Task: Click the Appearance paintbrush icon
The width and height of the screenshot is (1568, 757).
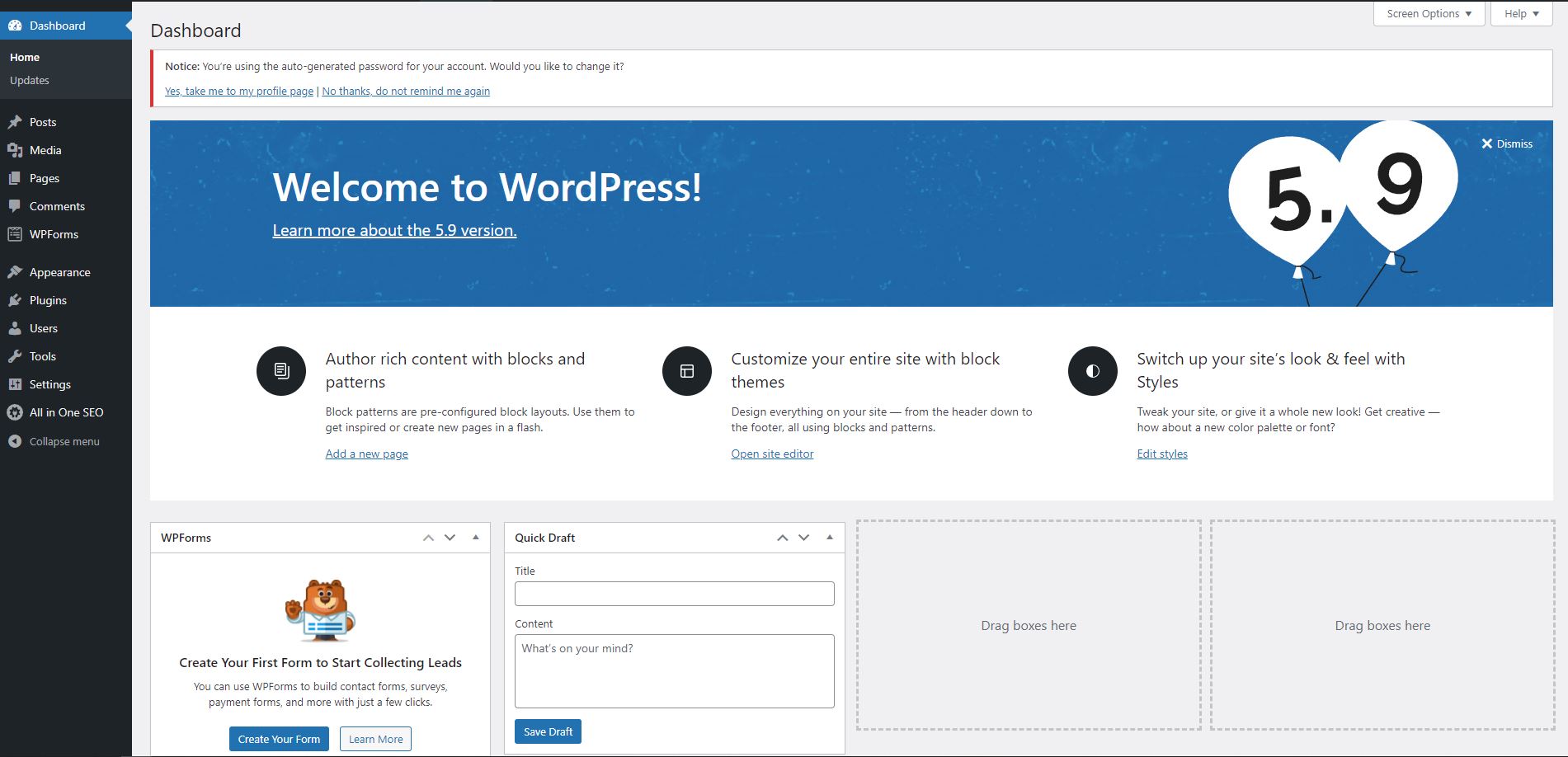Action: (x=15, y=272)
